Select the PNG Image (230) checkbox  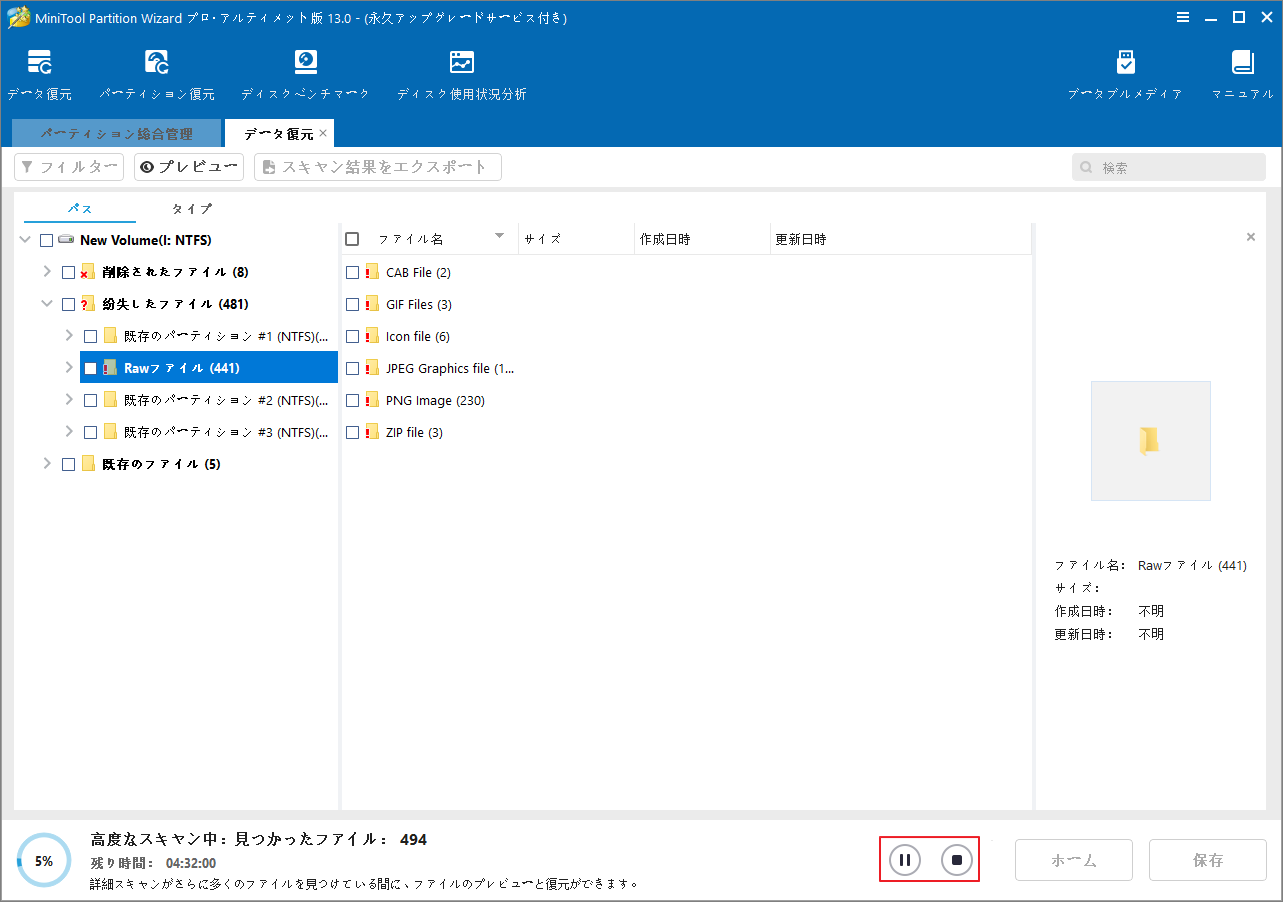(352, 400)
